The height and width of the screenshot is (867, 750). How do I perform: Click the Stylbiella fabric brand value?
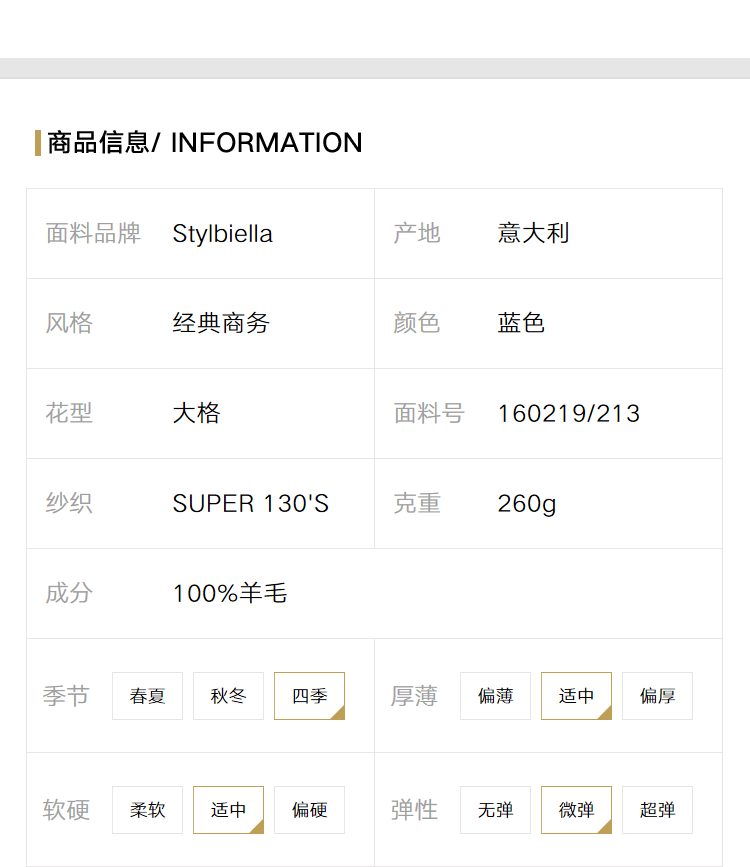[x=222, y=234]
